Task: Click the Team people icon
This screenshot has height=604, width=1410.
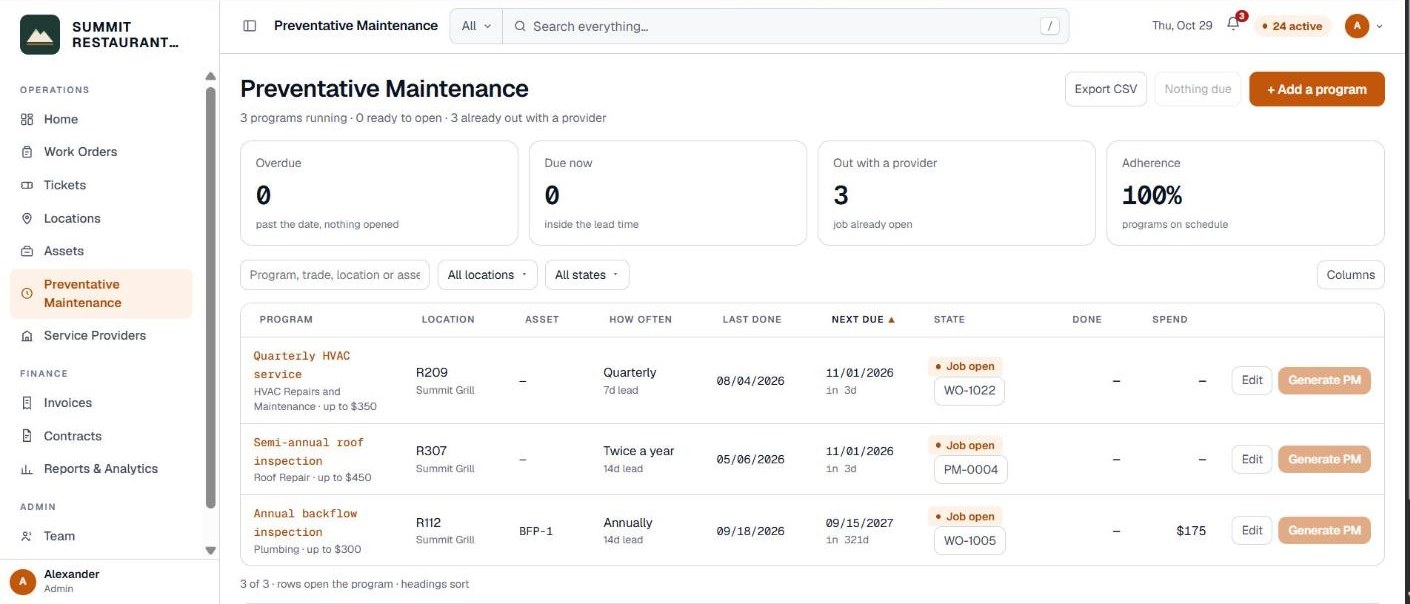Action: click(27, 536)
